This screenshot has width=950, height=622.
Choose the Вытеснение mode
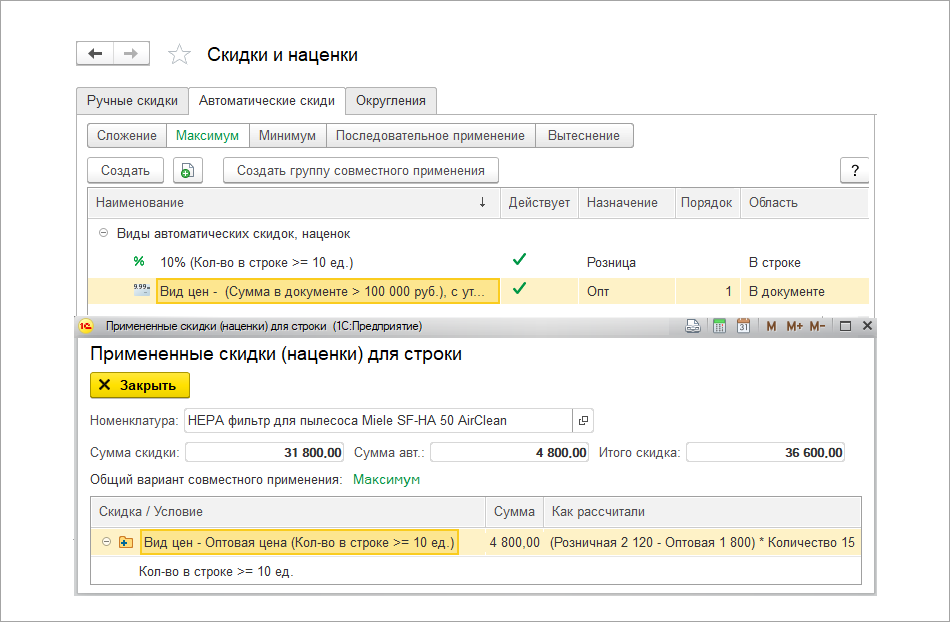(584, 135)
